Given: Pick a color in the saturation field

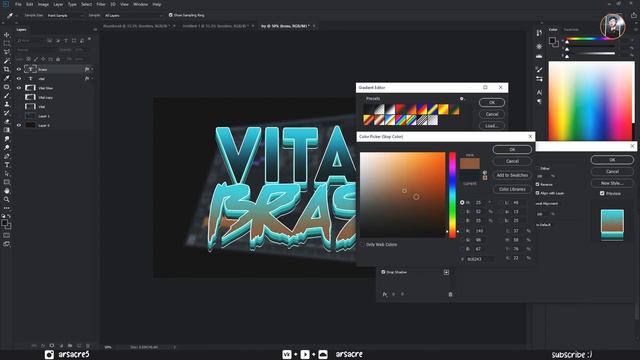Looking at the screenshot, I should pos(402,195).
